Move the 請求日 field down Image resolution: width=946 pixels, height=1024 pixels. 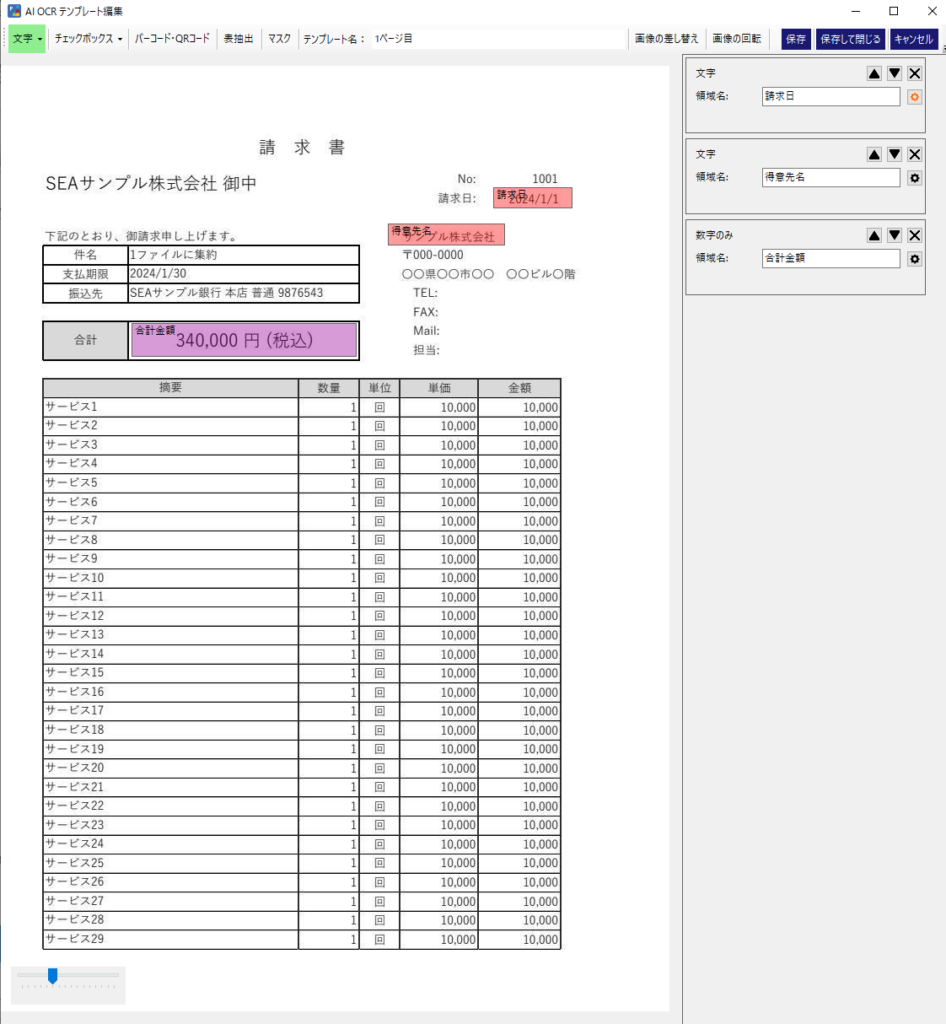tap(894, 74)
